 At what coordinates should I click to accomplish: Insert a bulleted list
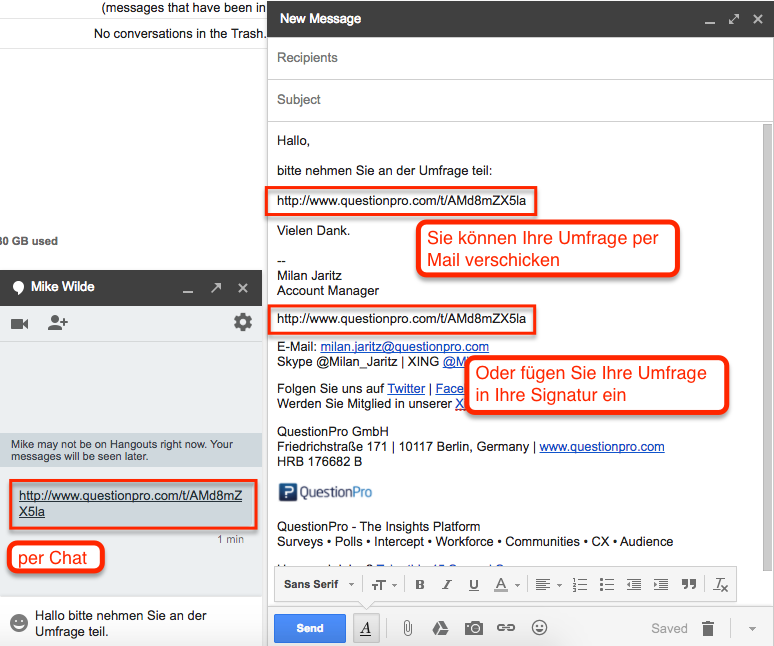(607, 585)
